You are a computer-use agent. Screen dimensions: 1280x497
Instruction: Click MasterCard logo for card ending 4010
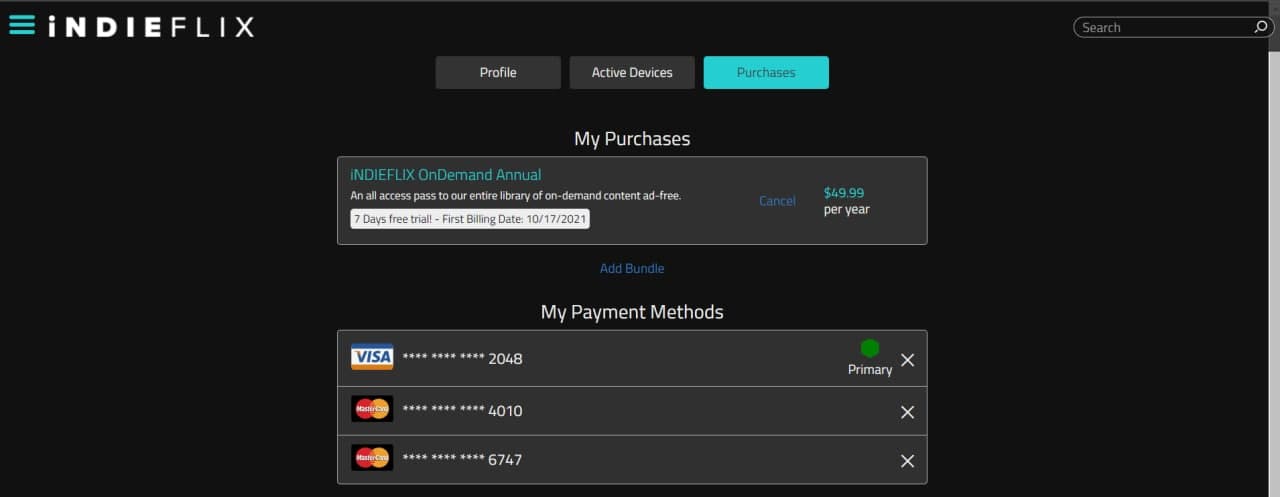(x=372, y=409)
